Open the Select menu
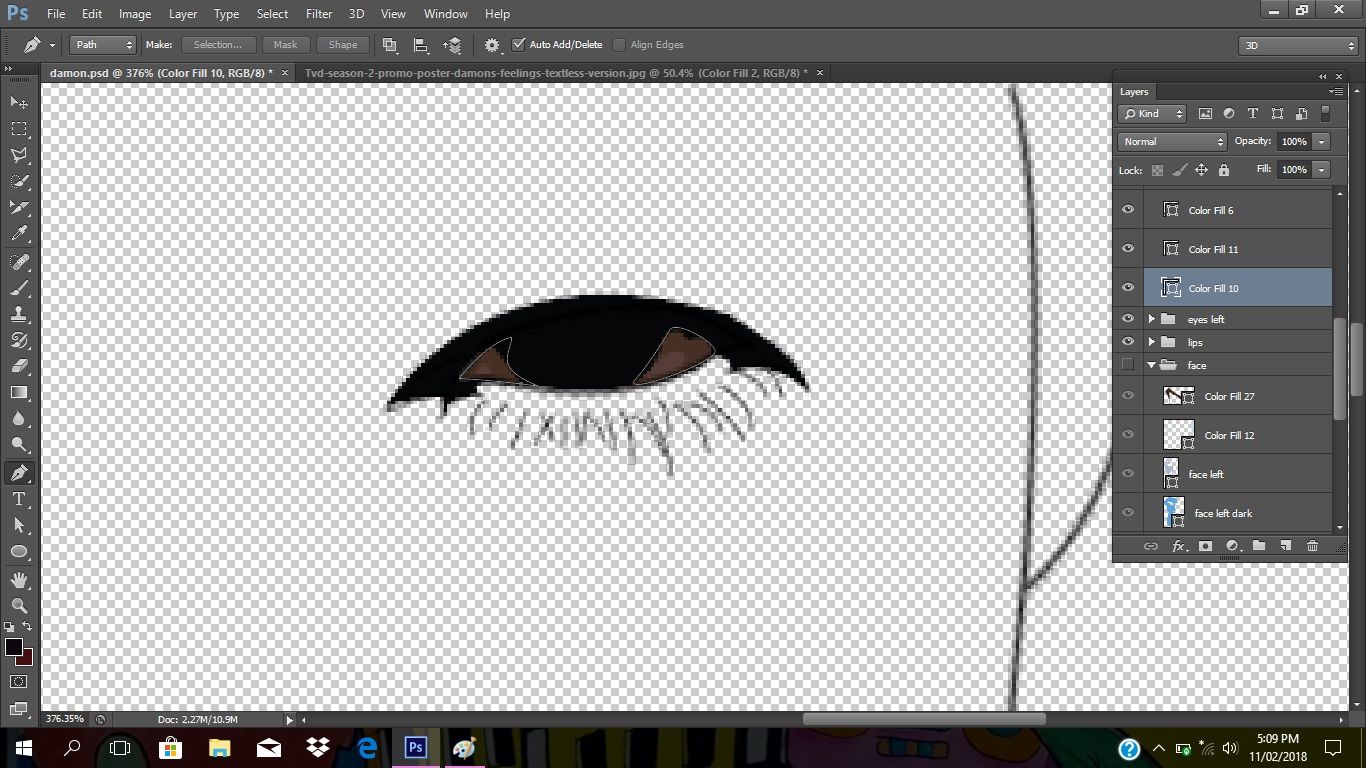Screen dimensions: 1366x768 (x=272, y=14)
